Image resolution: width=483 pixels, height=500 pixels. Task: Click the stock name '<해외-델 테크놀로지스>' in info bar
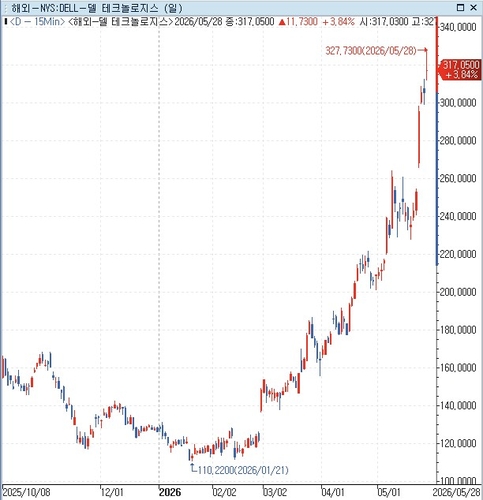coord(120,22)
